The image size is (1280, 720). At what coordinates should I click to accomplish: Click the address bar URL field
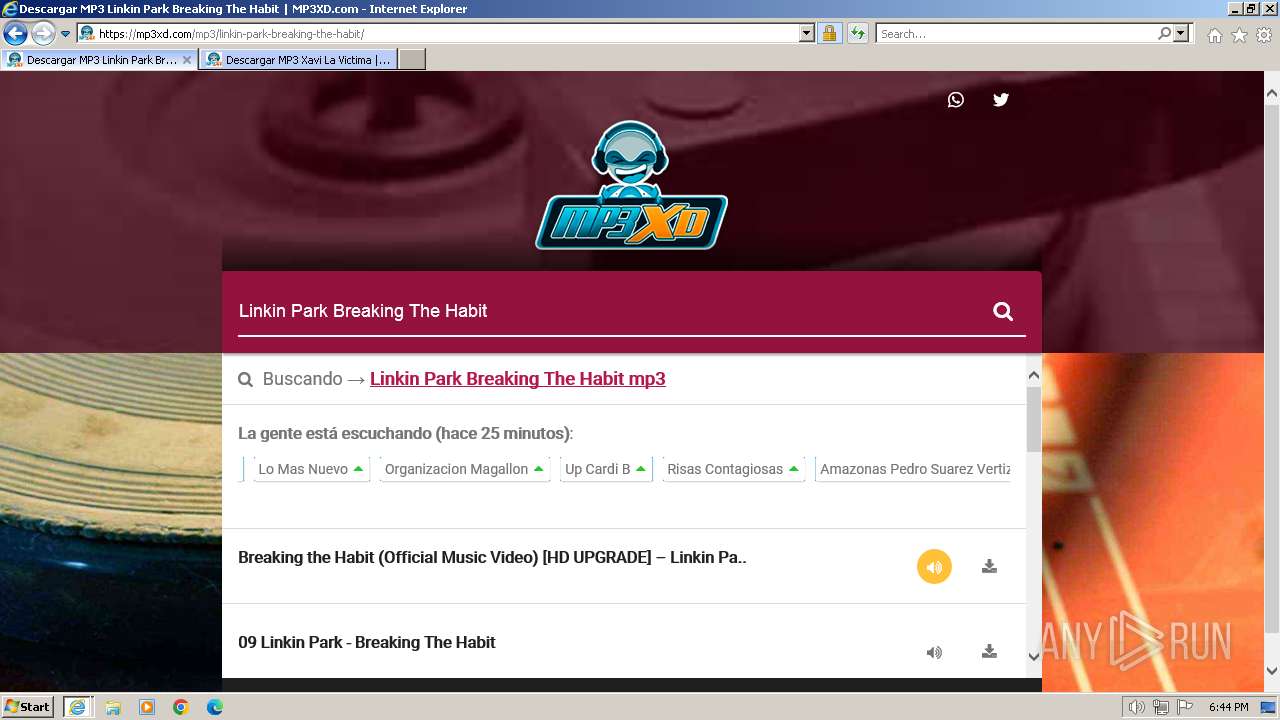(x=447, y=34)
